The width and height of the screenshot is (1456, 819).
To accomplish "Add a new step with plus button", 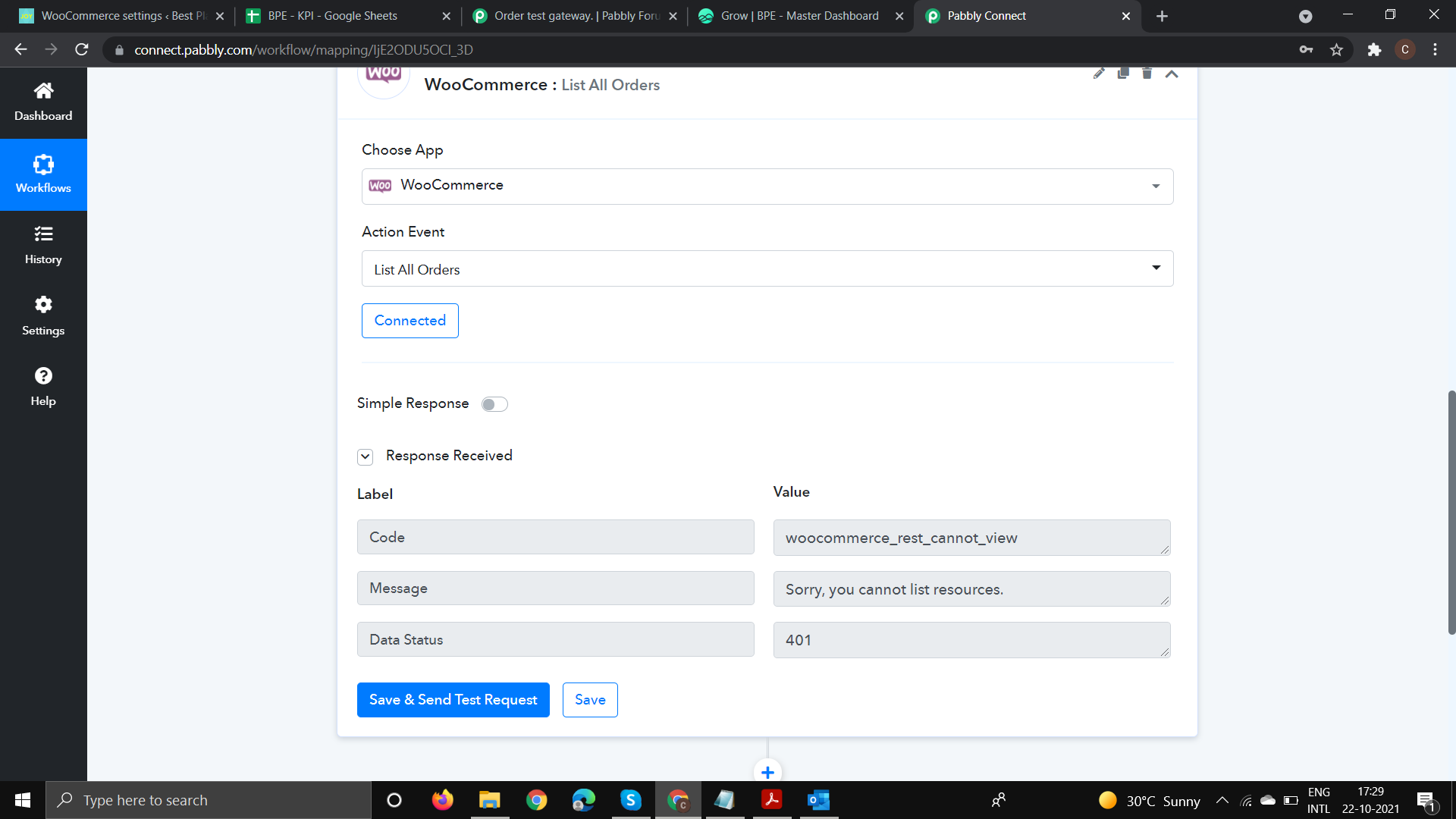I will [767, 771].
